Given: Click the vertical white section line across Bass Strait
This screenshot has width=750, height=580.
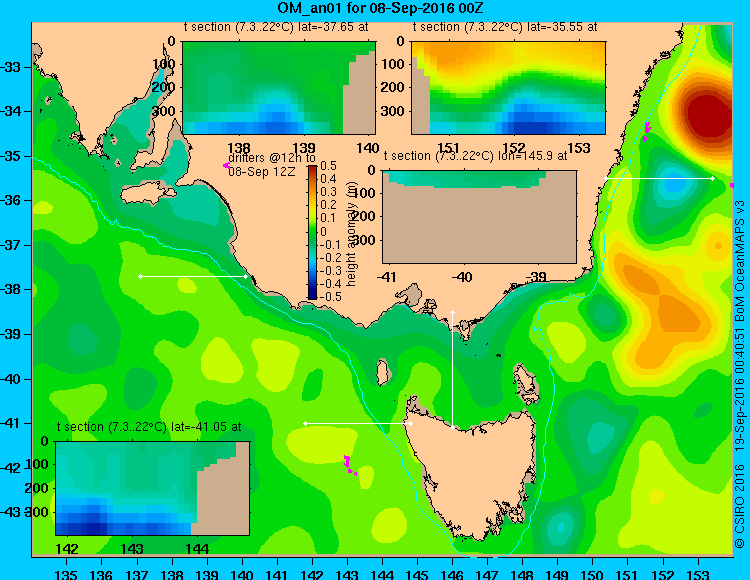Looking at the screenshot, I should tap(452, 370).
